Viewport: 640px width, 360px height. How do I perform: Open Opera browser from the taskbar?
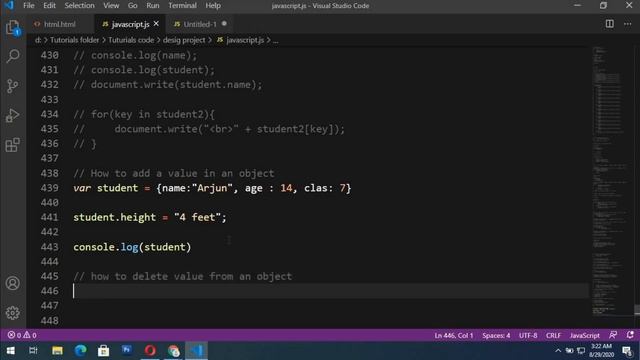click(150, 351)
